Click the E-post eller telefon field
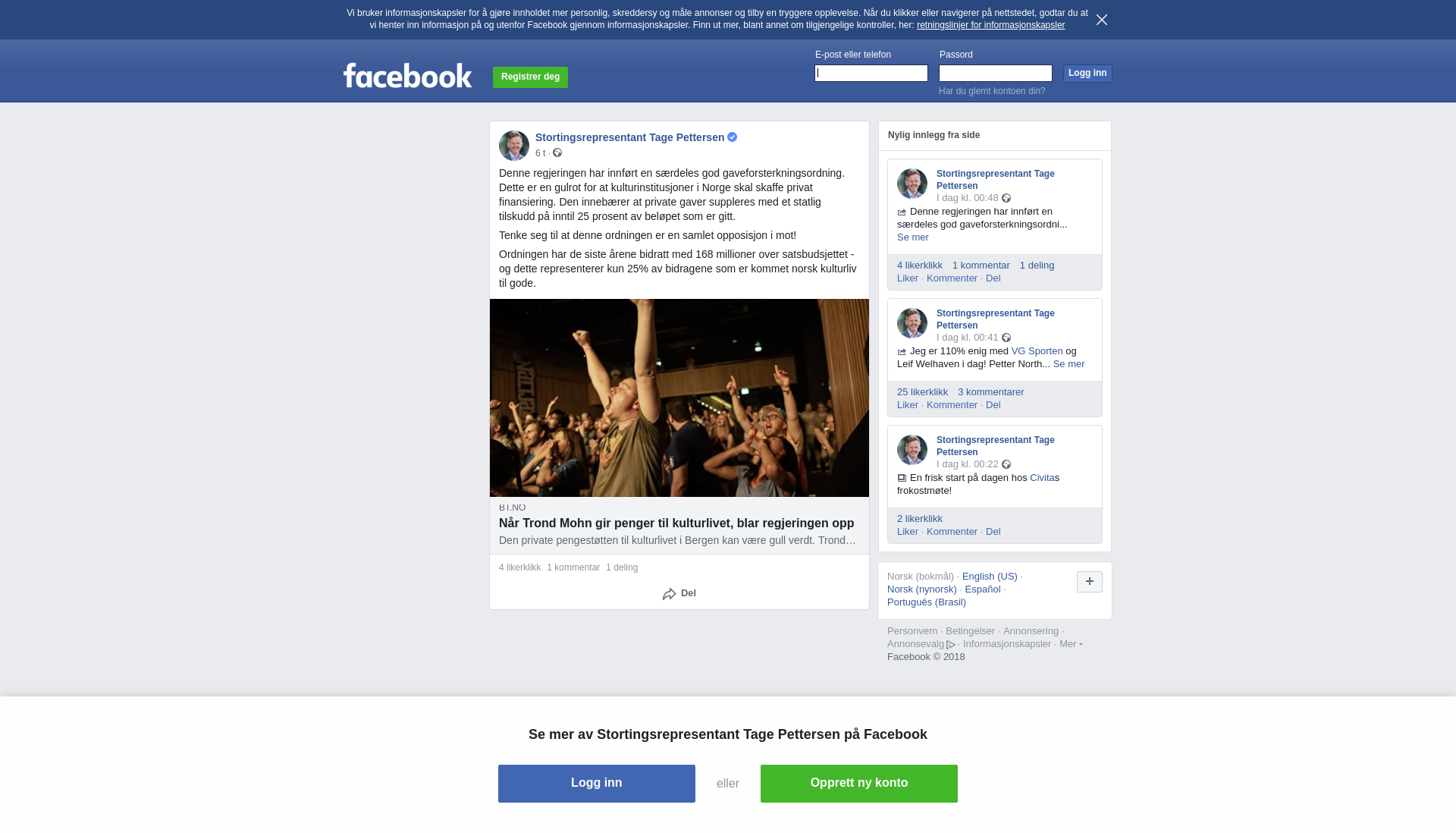1456x833 pixels. pos(871,73)
